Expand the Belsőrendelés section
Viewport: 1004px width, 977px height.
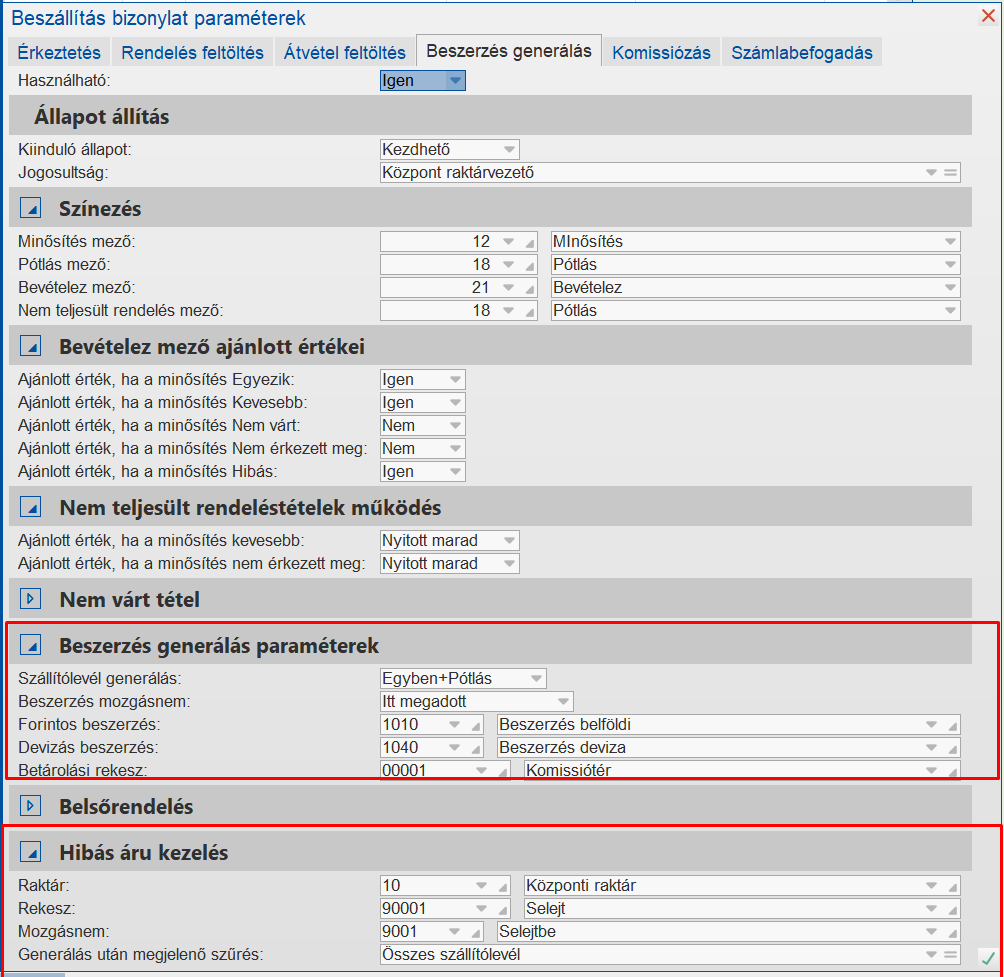[31, 806]
